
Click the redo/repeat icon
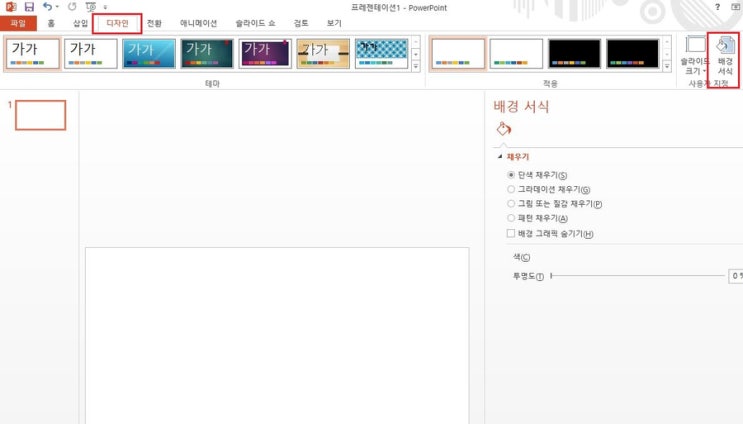pos(72,7)
